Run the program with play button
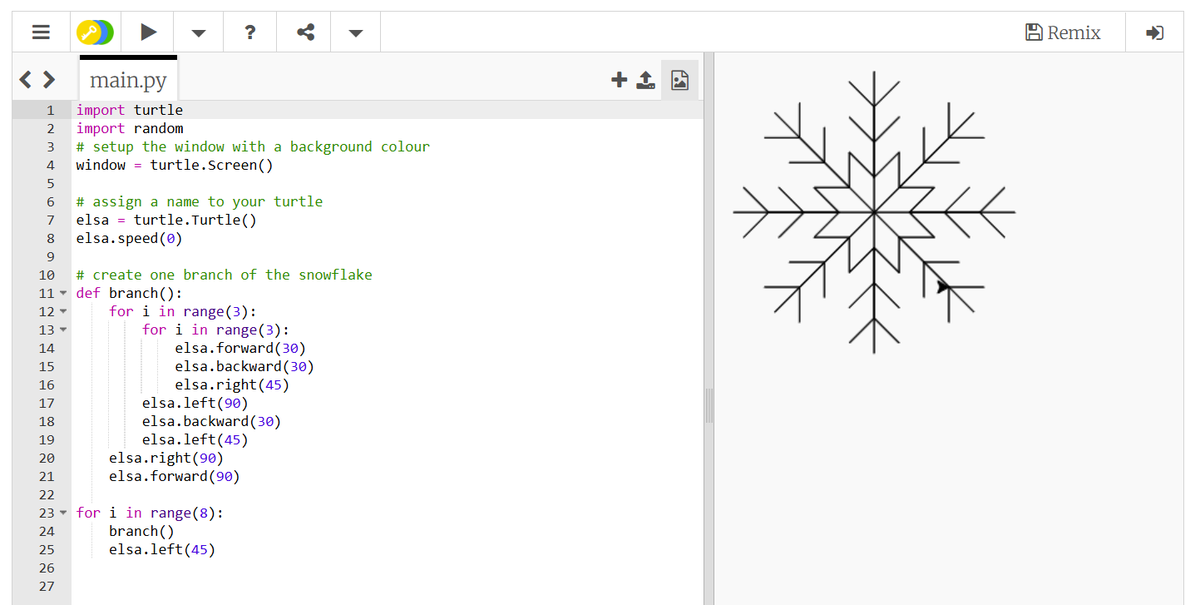The height and width of the screenshot is (605, 1200). point(149,32)
